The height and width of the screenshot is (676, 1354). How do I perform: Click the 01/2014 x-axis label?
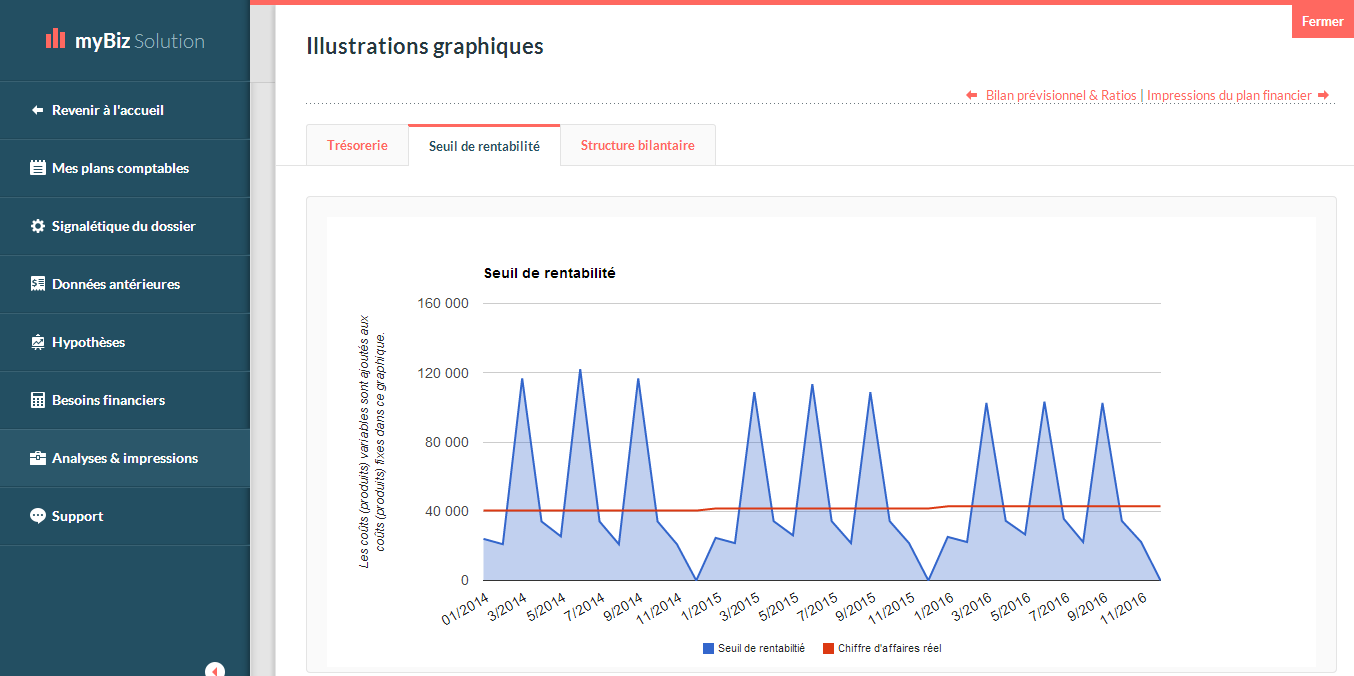tap(466, 609)
